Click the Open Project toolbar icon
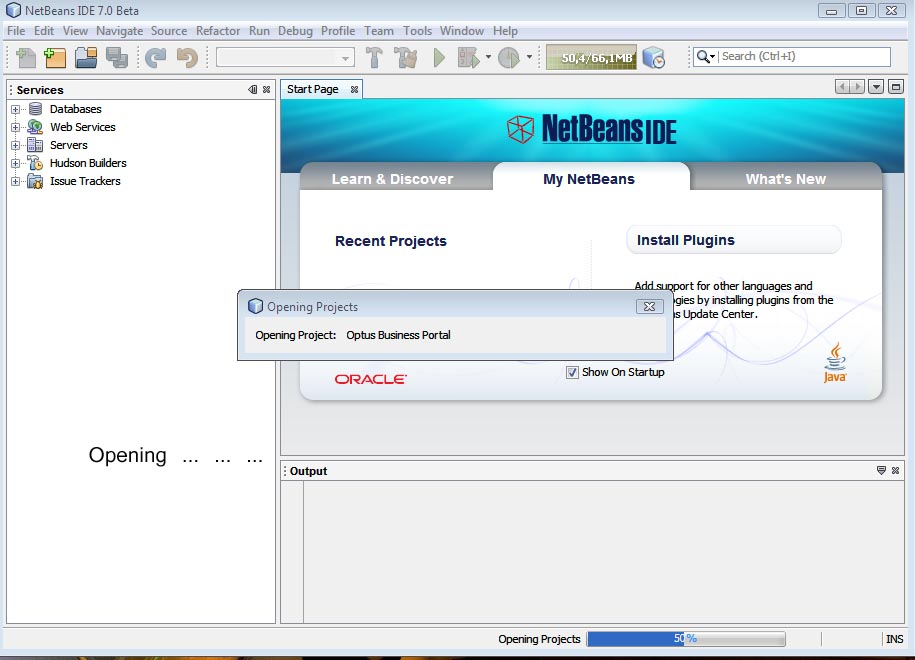Screen dimensions: 915x660 coord(86,58)
